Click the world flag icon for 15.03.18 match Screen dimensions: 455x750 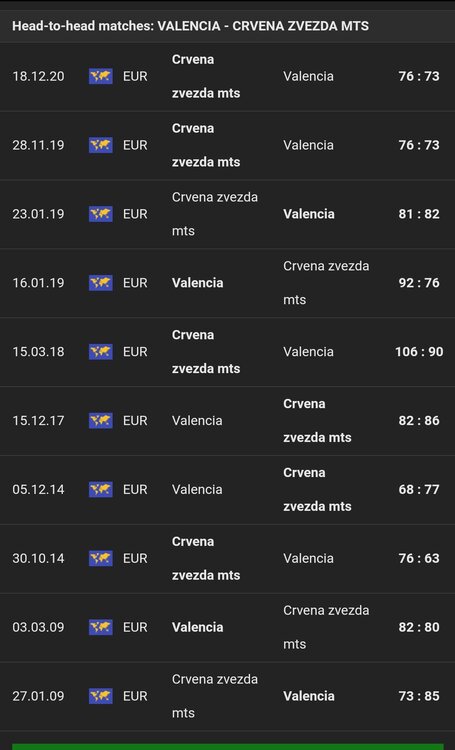[100, 352]
